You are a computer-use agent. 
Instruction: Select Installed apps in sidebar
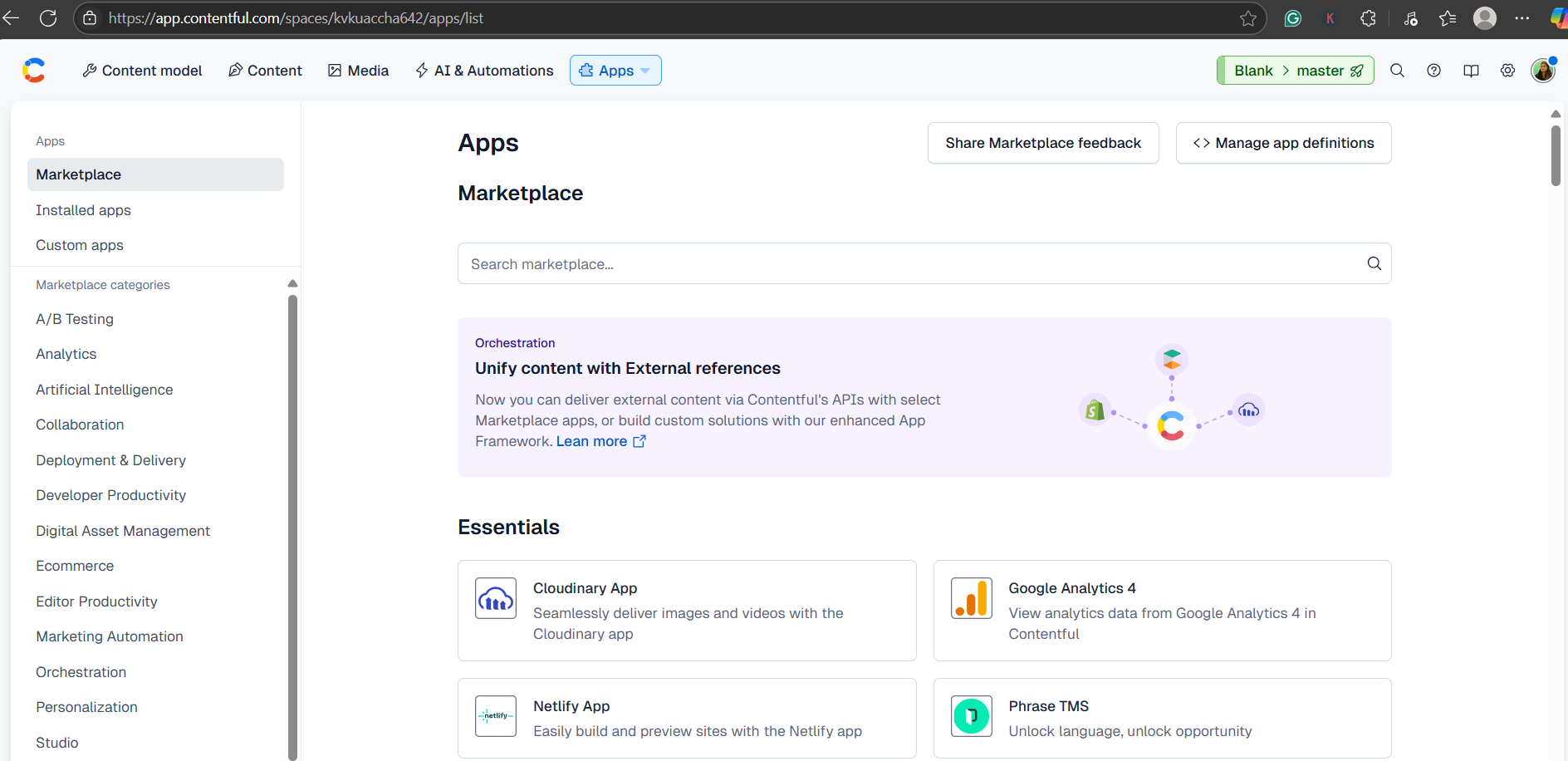[83, 210]
